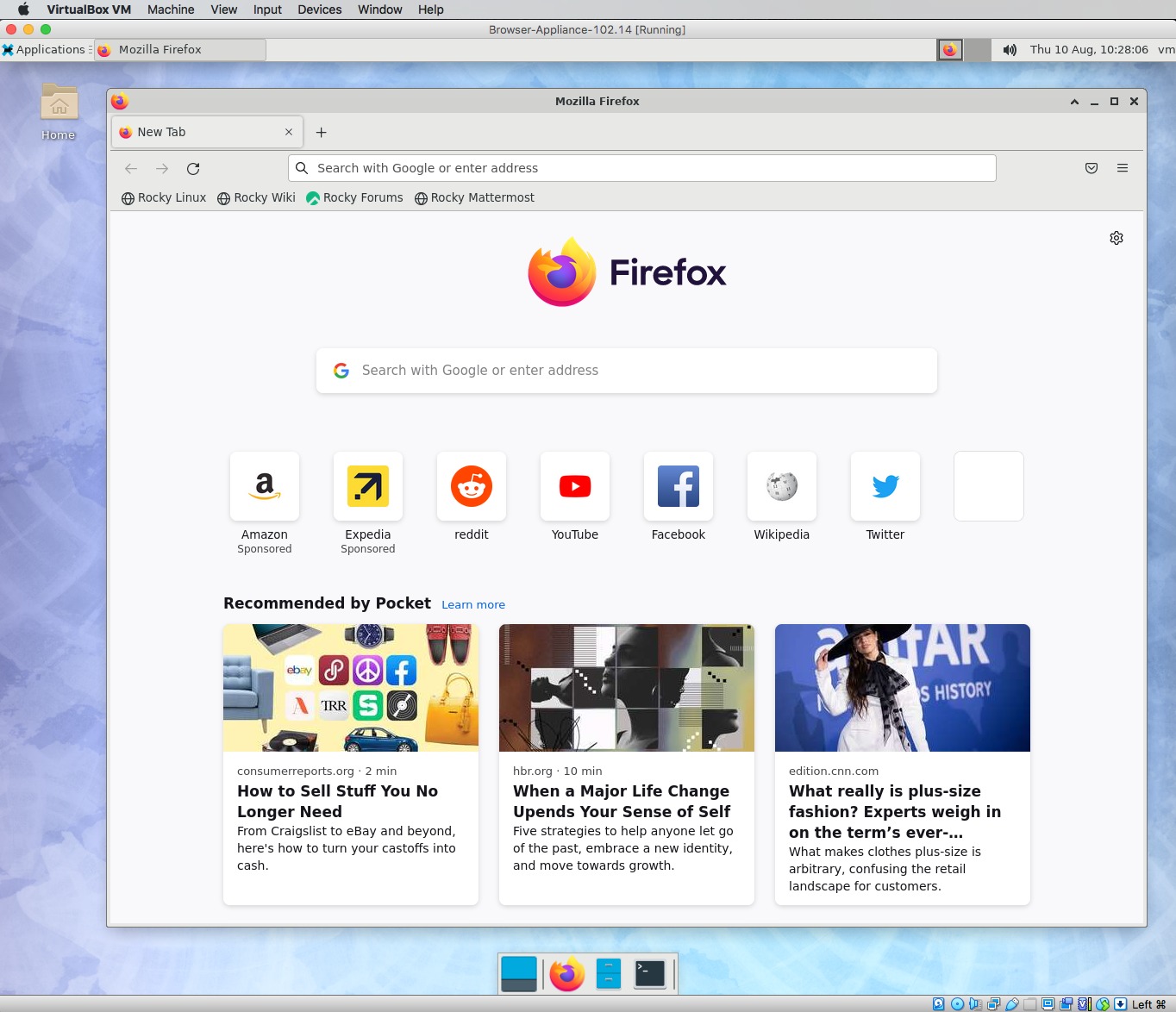Image resolution: width=1176 pixels, height=1012 pixels.
Task: Open the Firefox hamburger application menu
Action: click(1123, 168)
